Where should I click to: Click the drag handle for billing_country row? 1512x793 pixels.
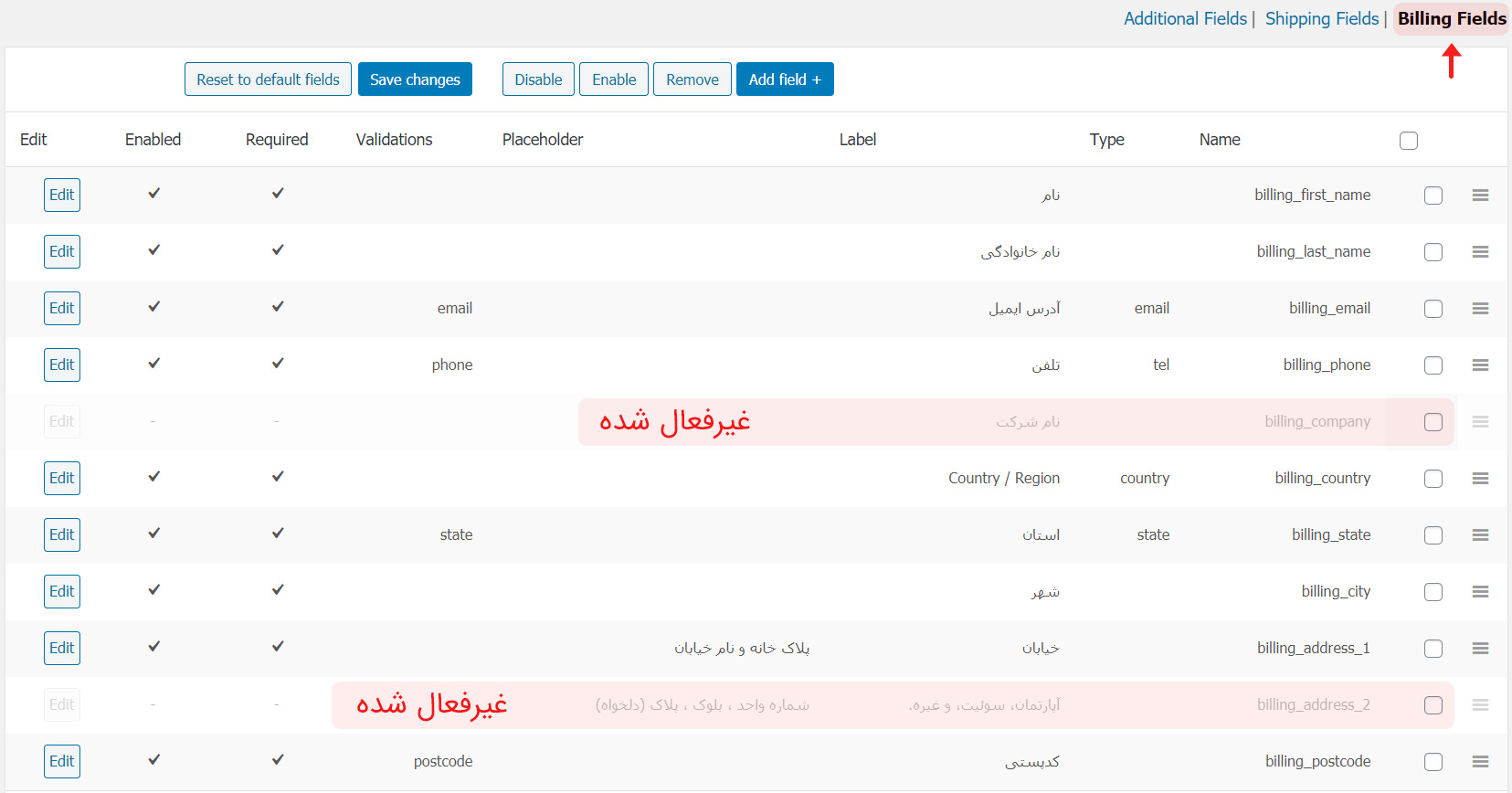click(1480, 479)
